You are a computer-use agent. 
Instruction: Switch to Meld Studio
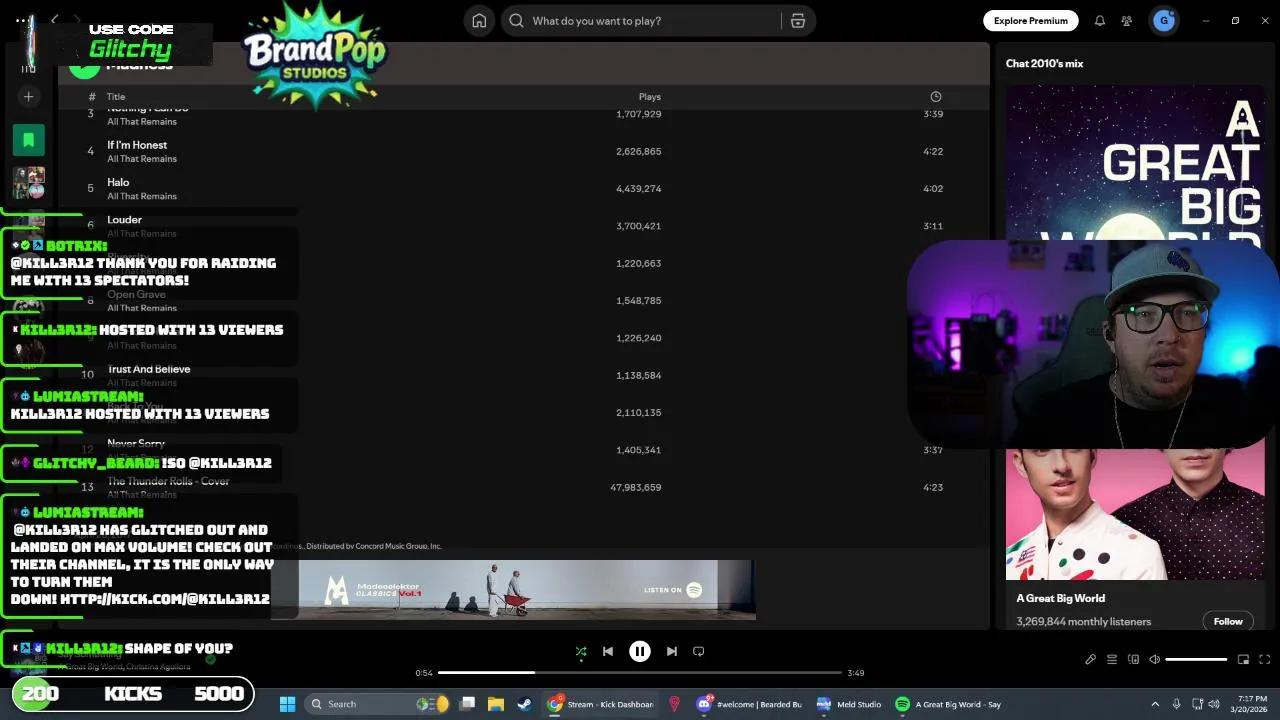coord(848,704)
